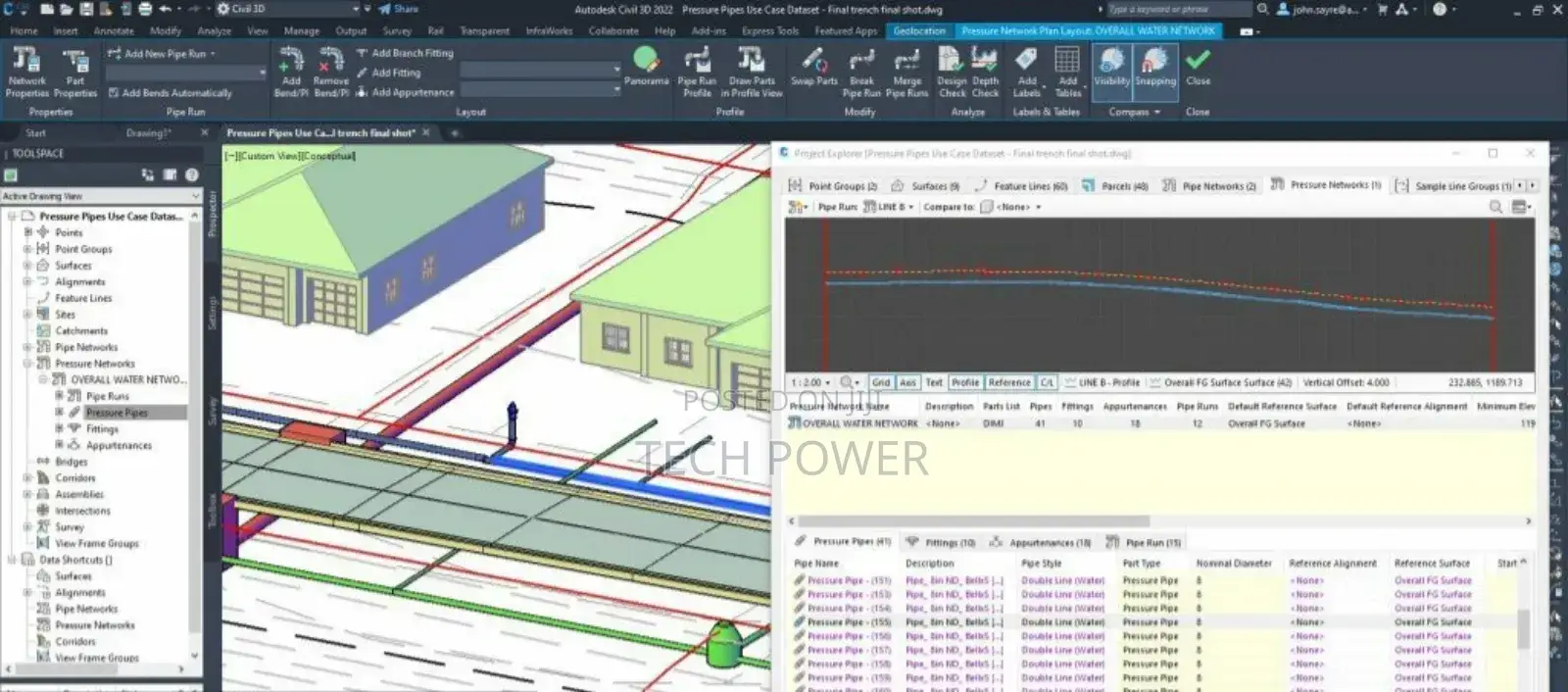Toggle the C/L button in profile viewer
Viewport: 1568px width, 692px height.
[x=1047, y=382]
